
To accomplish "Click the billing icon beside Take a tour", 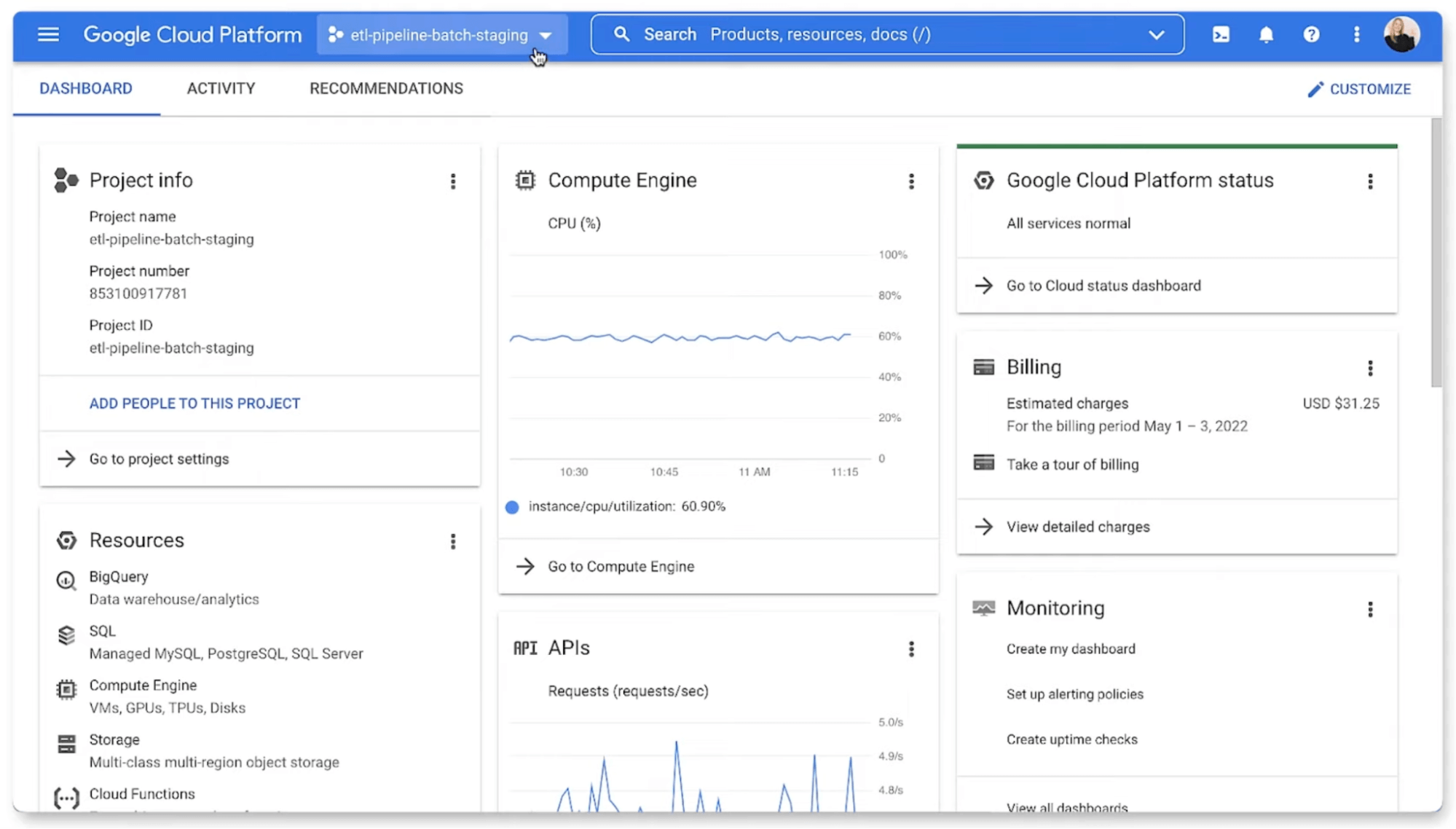I will click(983, 463).
